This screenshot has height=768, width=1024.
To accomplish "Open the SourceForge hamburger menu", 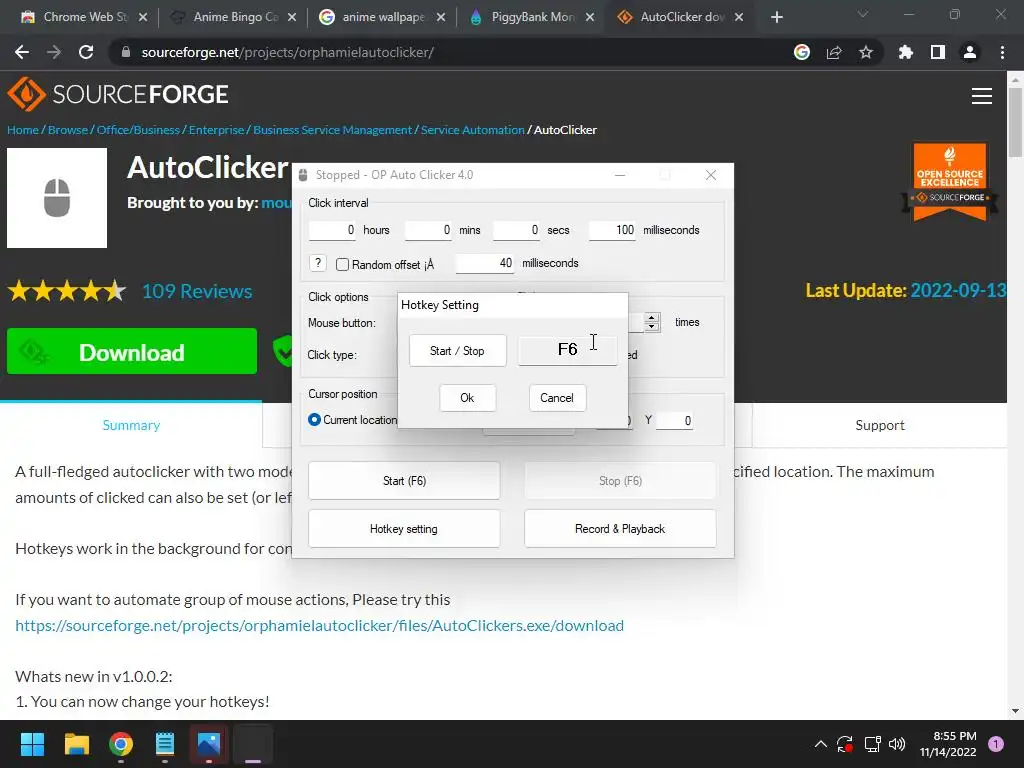I will [x=982, y=96].
